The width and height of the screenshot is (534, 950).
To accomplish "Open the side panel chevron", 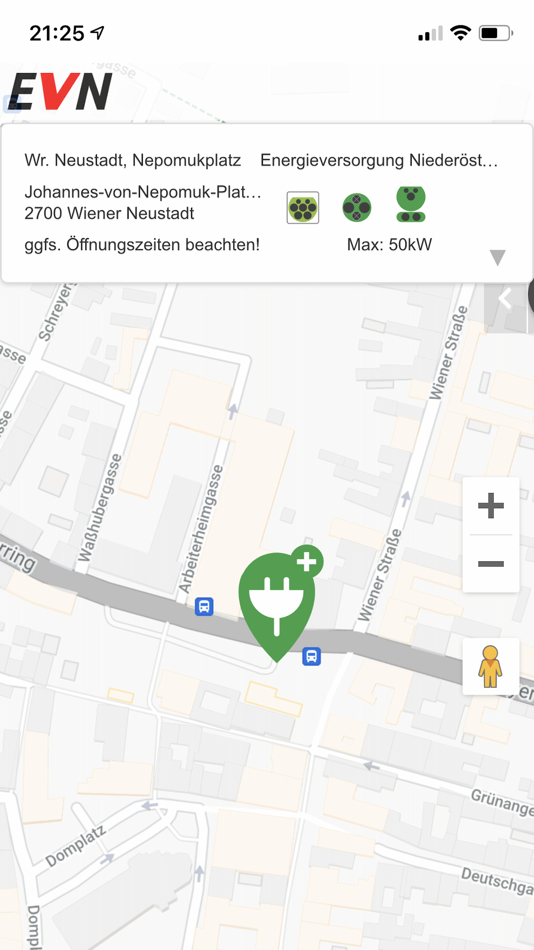I will pos(505,299).
